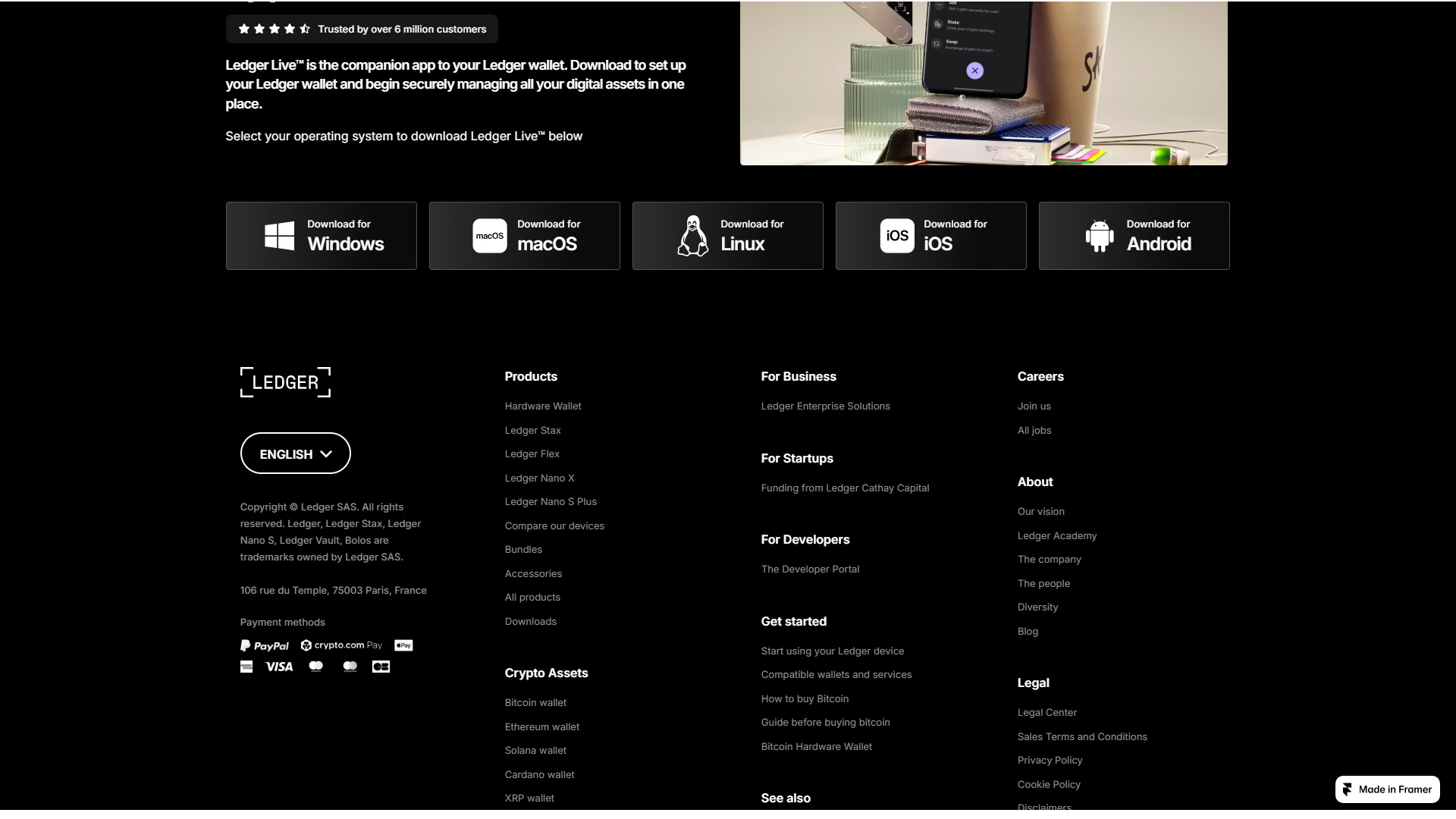The height and width of the screenshot is (819, 1456).
Task: Open XRP wallet link
Action: 529,799
